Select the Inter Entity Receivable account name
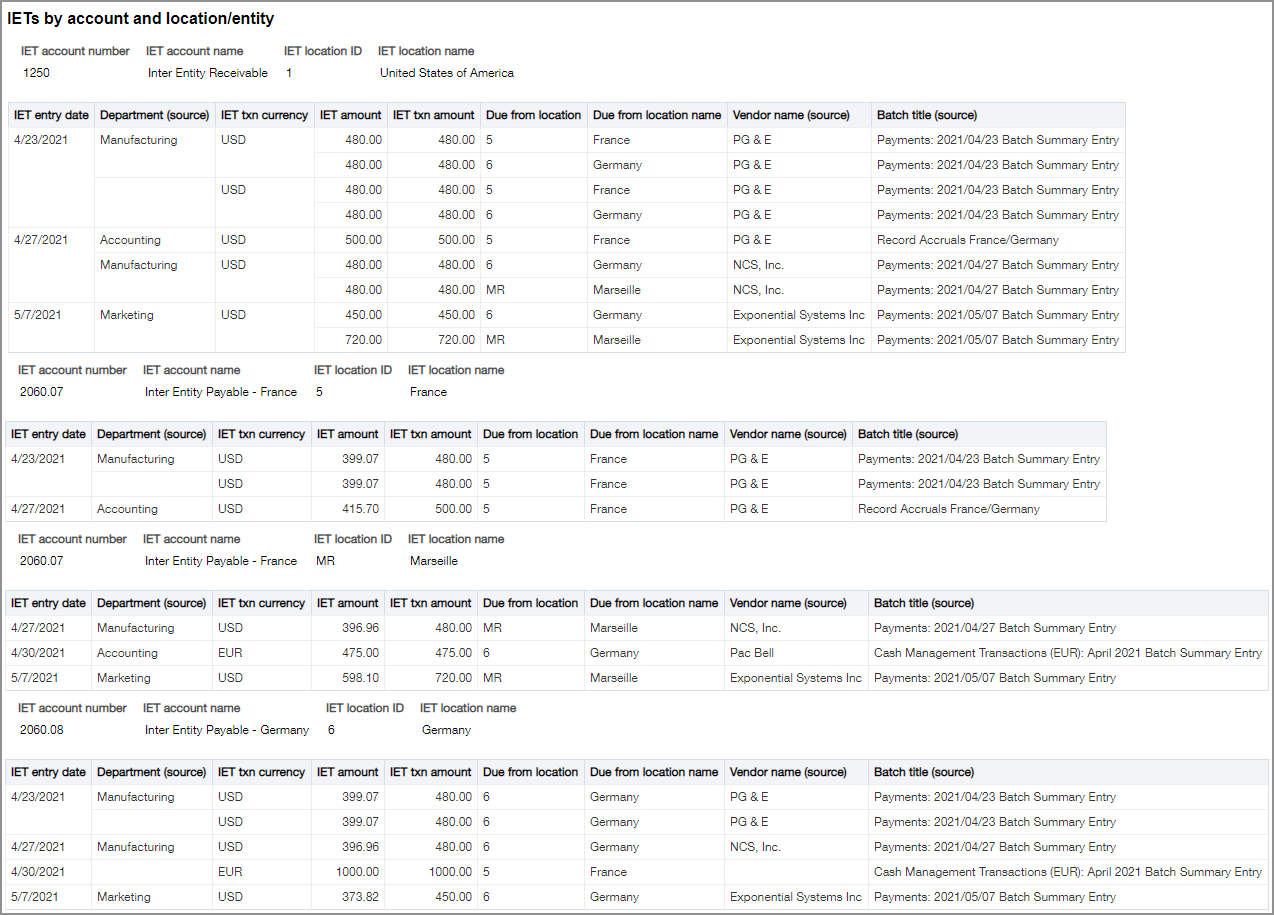Screen dimensions: 1274x915 tap(207, 72)
